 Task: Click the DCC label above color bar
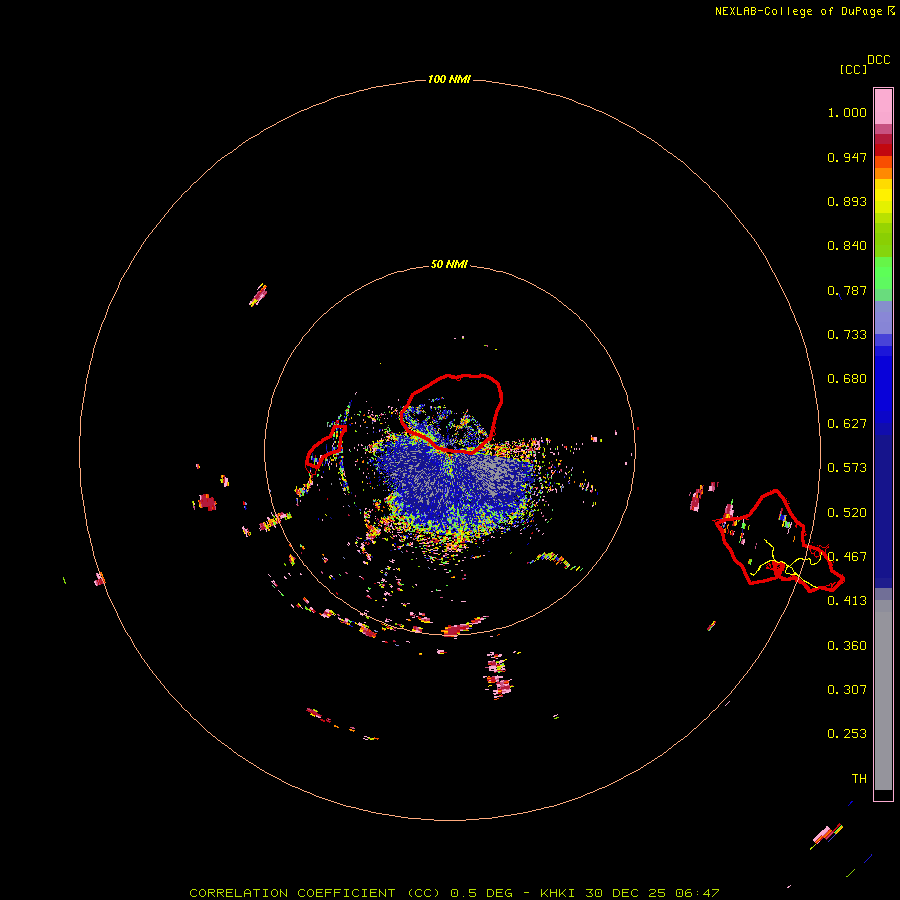tap(878, 60)
